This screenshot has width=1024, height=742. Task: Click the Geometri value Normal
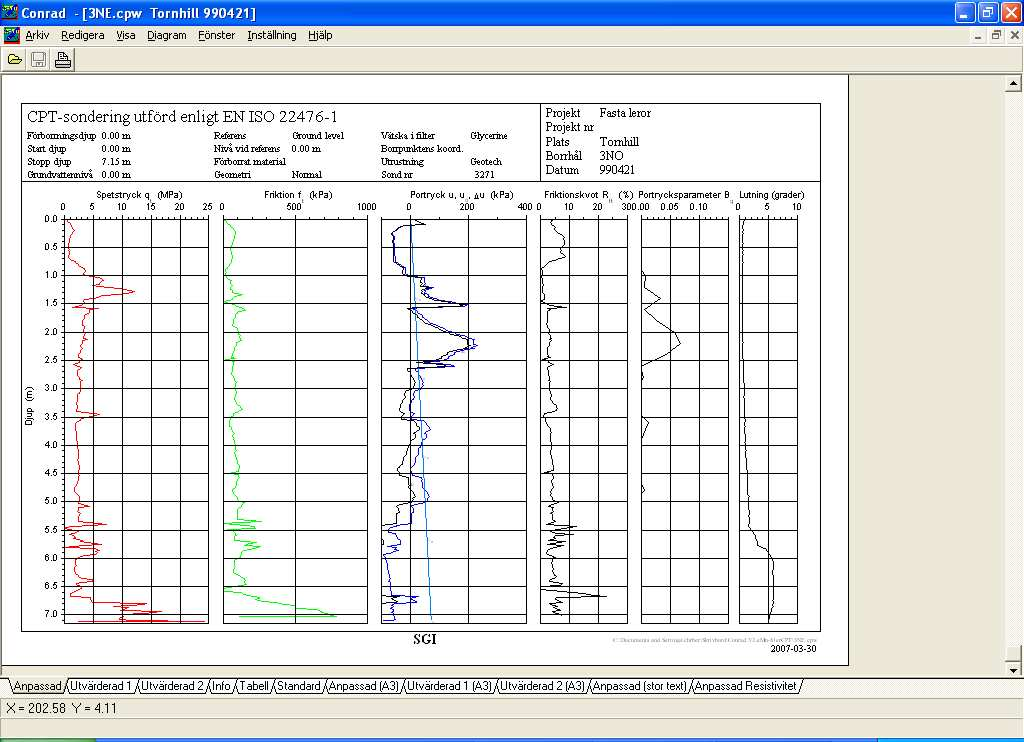coord(306,174)
